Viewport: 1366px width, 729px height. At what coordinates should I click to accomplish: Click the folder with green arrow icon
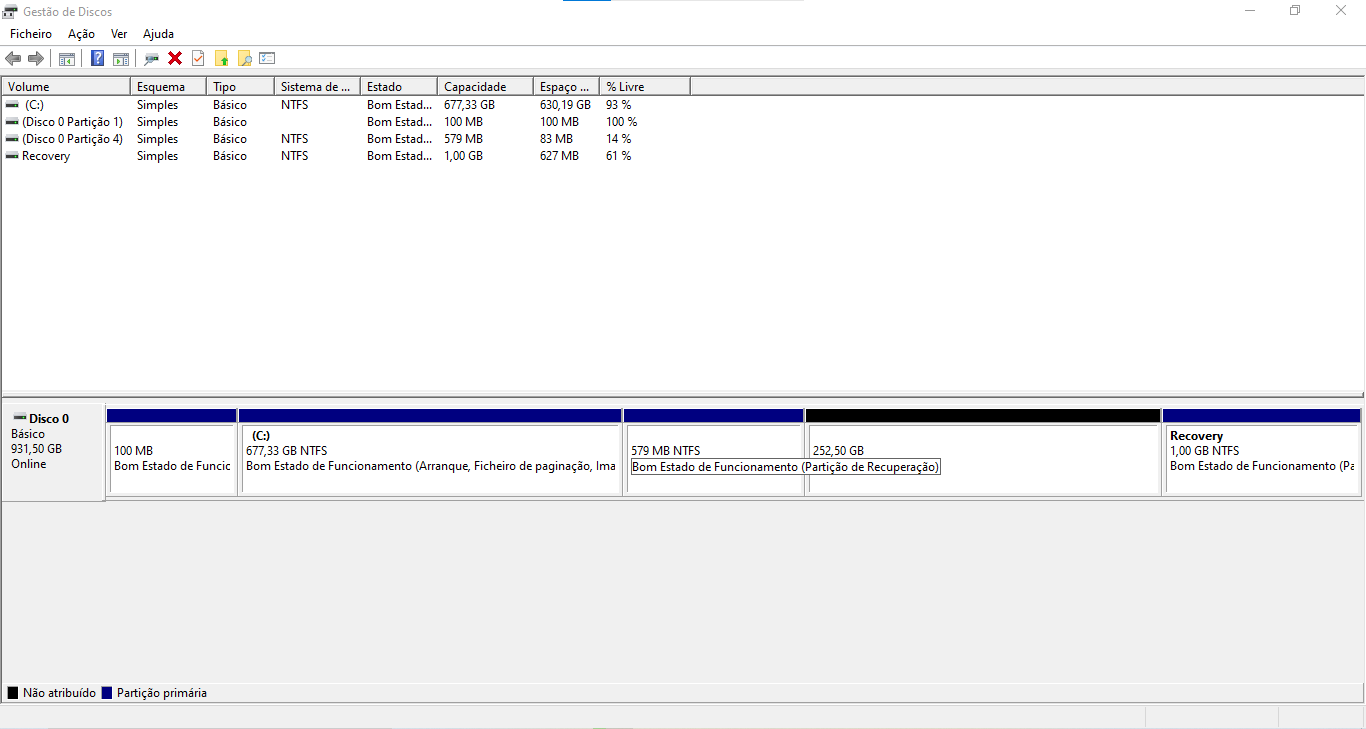coord(221,58)
